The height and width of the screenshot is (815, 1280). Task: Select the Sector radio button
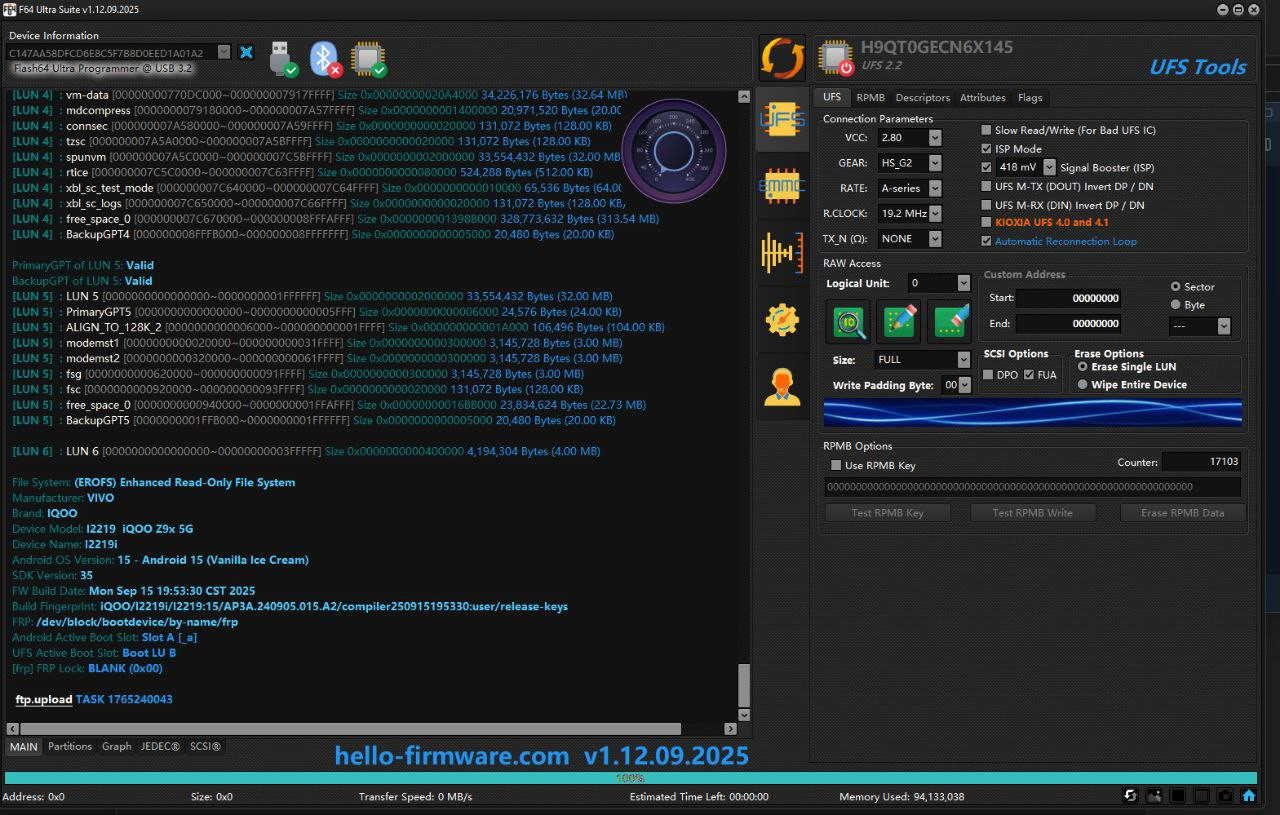coord(1175,287)
